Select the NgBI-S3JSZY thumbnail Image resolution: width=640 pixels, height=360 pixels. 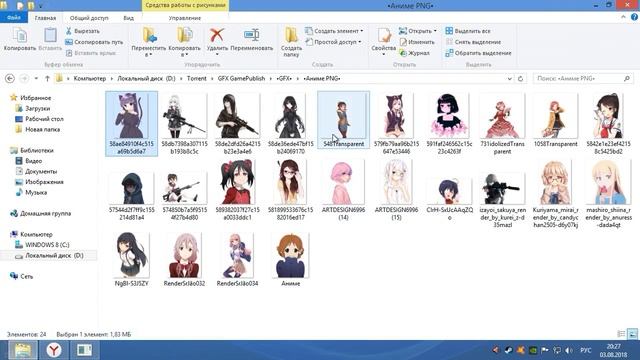(x=131, y=255)
